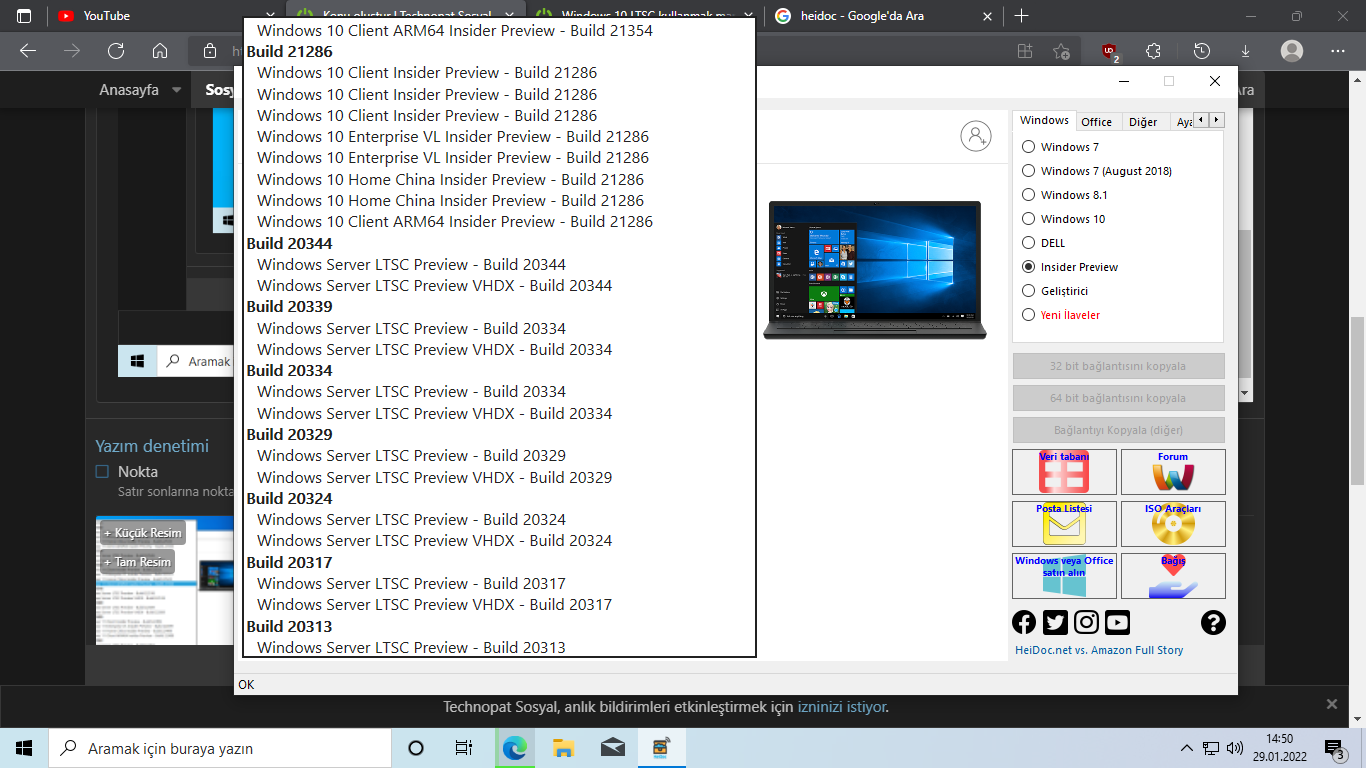Open Anasayfa in the Technopat navigation
Image resolution: width=1366 pixels, height=768 pixels.
click(129, 90)
